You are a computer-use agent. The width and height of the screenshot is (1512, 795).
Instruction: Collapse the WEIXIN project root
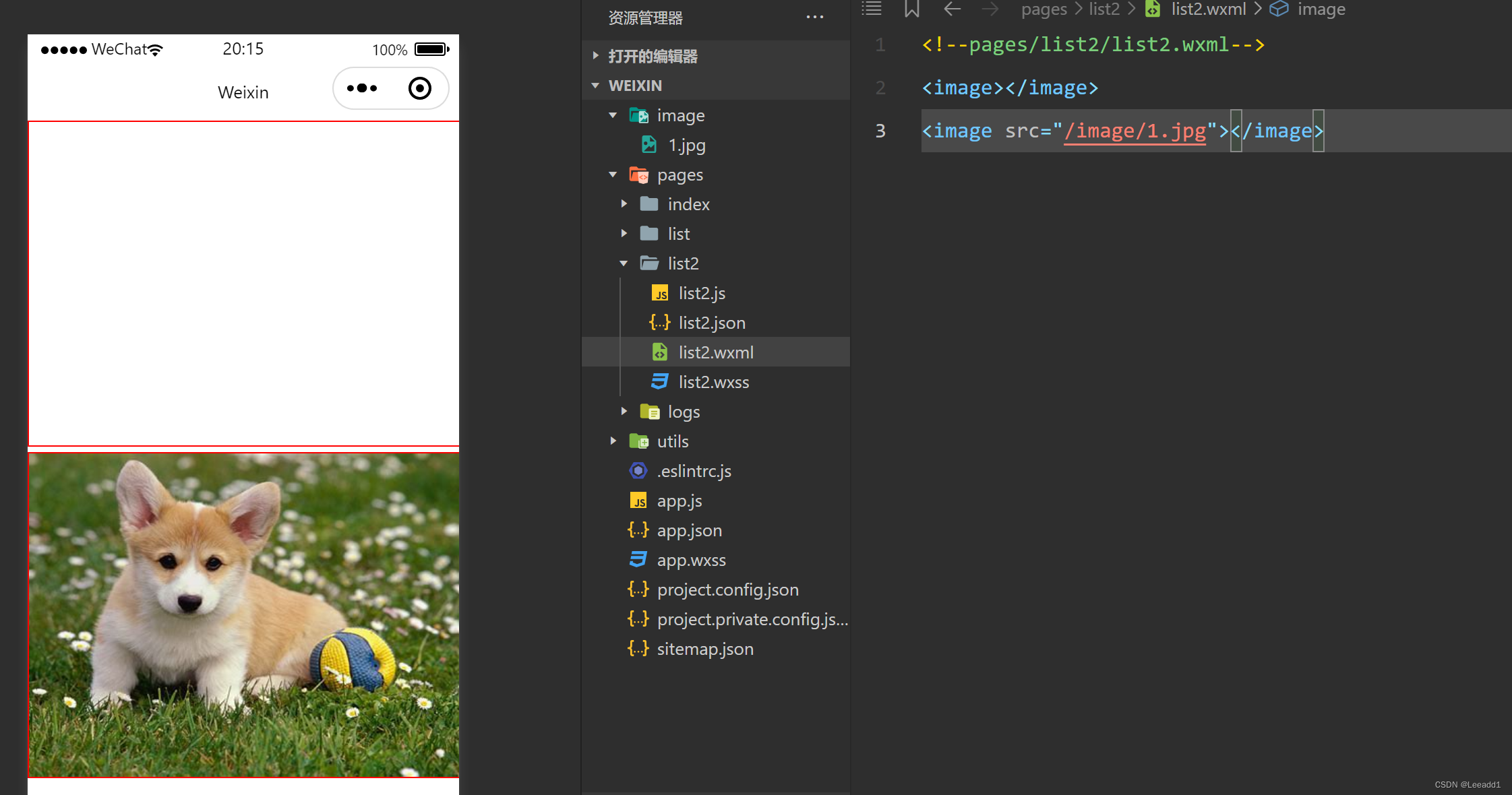click(634, 86)
